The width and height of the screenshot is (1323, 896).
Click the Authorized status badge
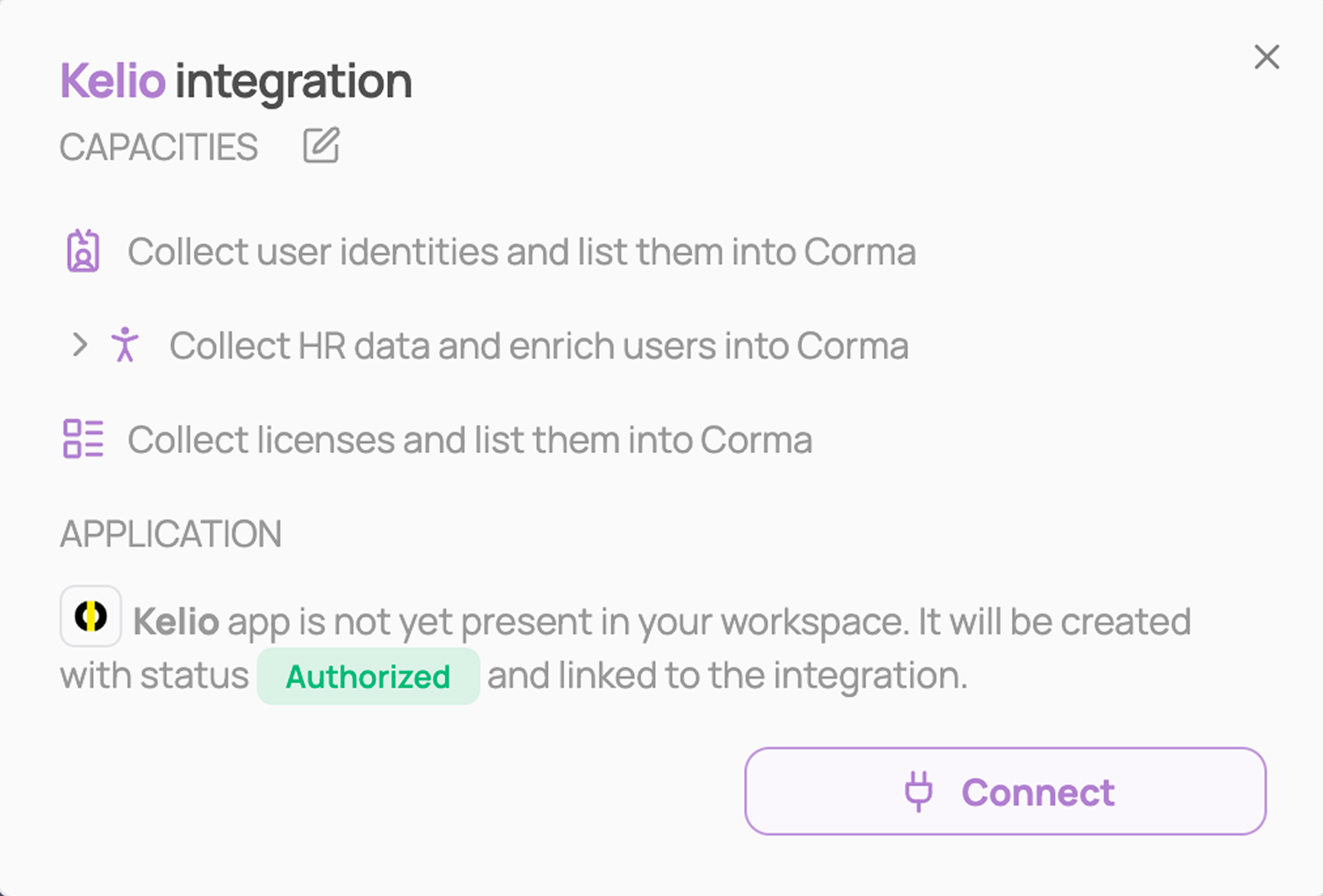(368, 676)
